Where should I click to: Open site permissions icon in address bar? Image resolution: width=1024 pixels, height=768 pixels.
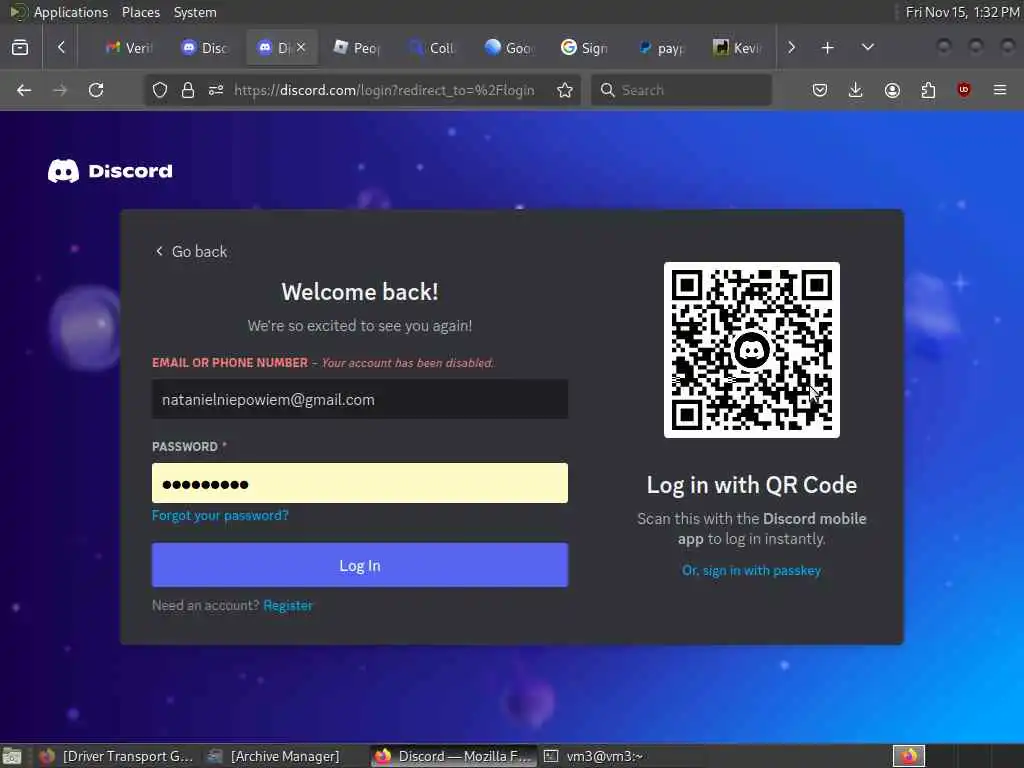(216, 90)
